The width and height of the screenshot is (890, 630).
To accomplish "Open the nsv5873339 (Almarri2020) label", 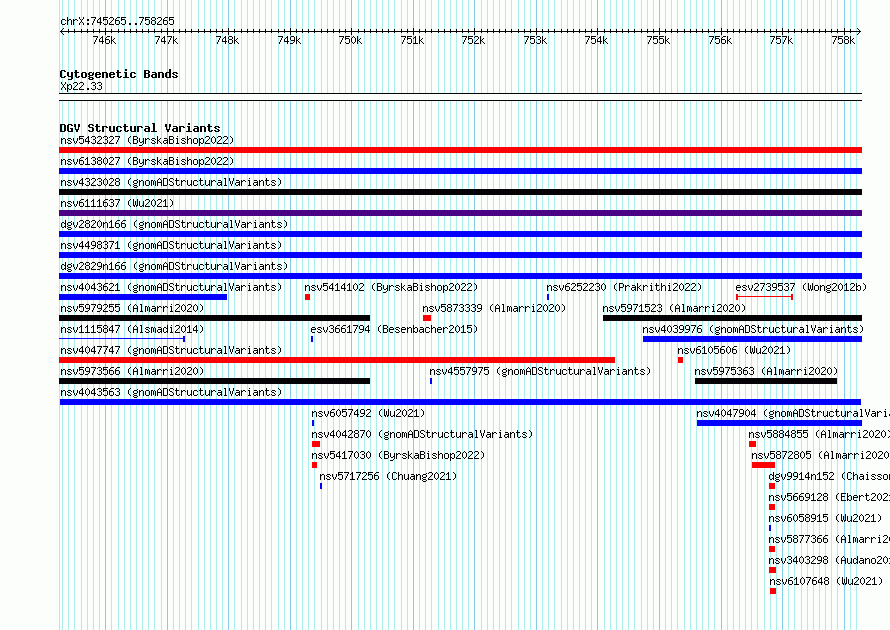I will click(x=494, y=308).
